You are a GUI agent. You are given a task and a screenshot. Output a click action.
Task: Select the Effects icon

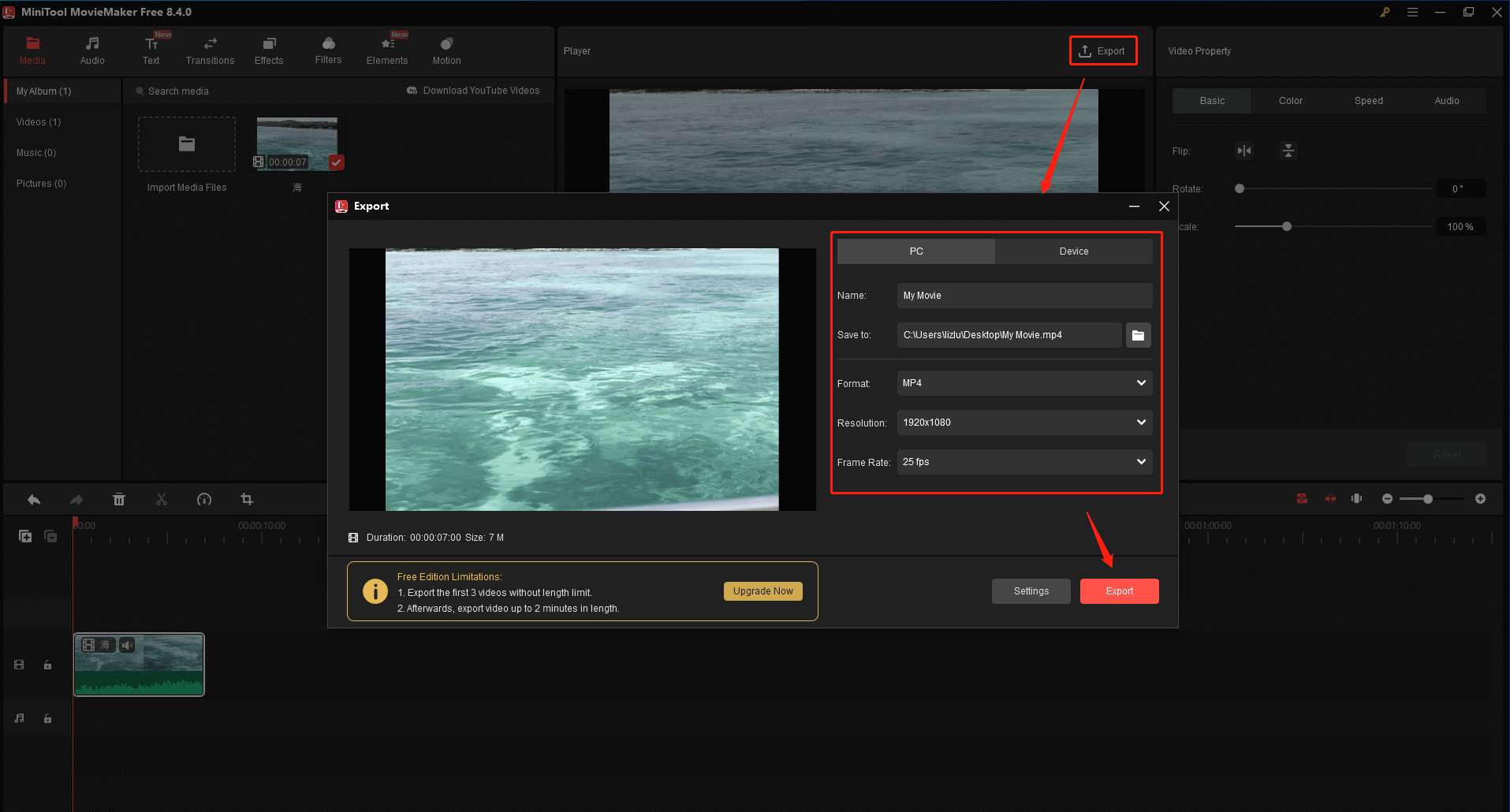tap(268, 50)
